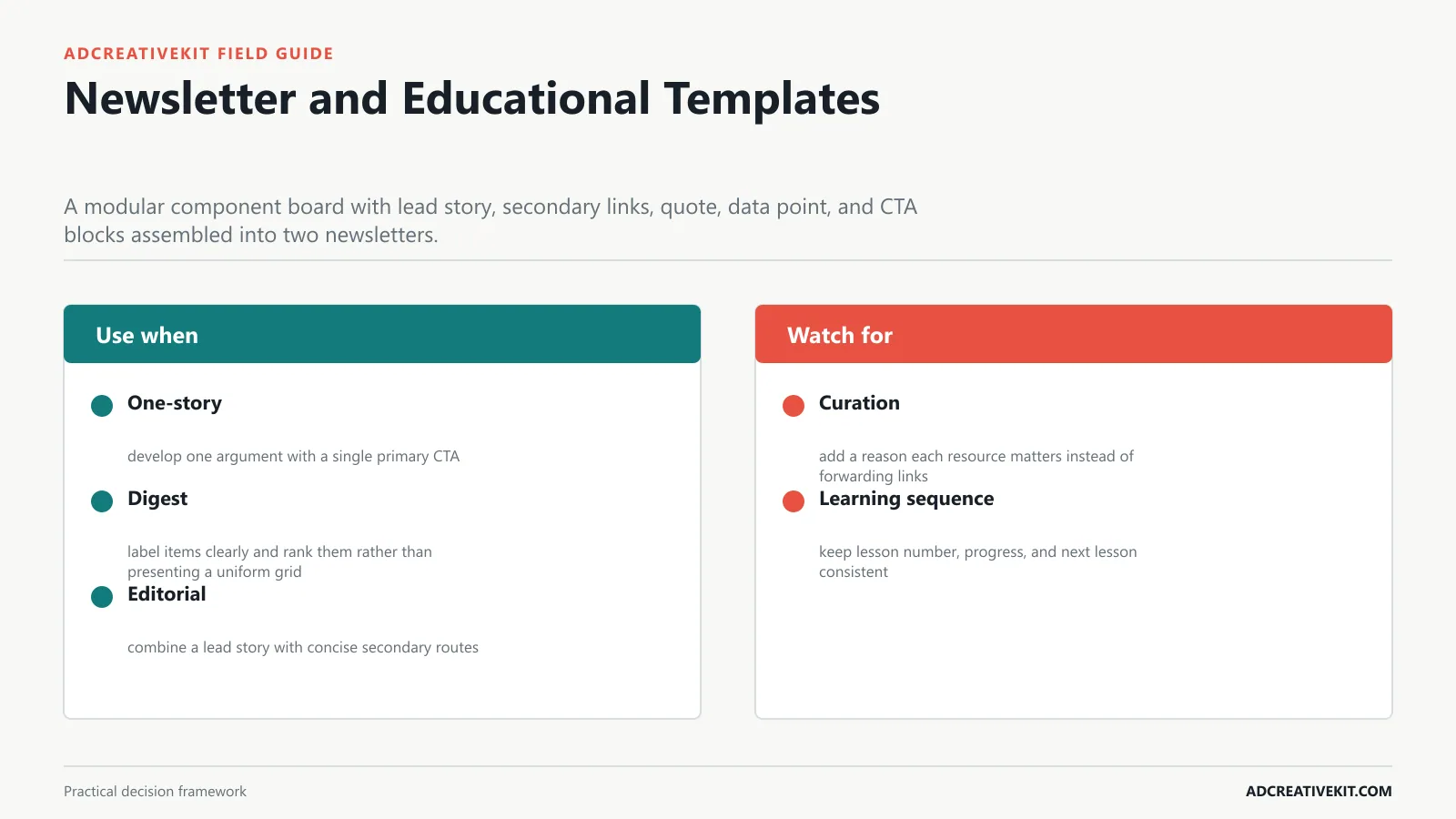This screenshot has width=1456, height=819.
Task: Click the 'ADCREATIVEKIT FIELD GUIDE' label
Action: click(x=198, y=54)
